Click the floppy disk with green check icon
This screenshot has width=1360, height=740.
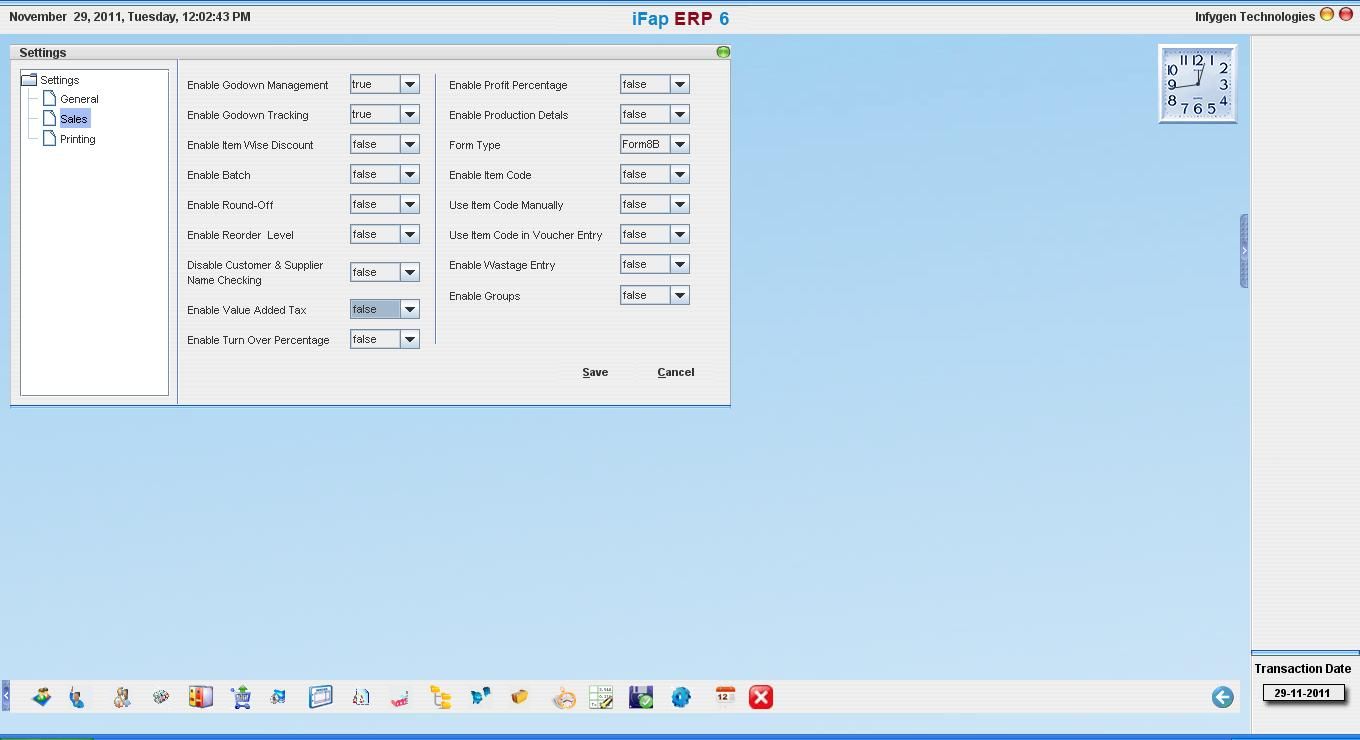[x=641, y=697]
